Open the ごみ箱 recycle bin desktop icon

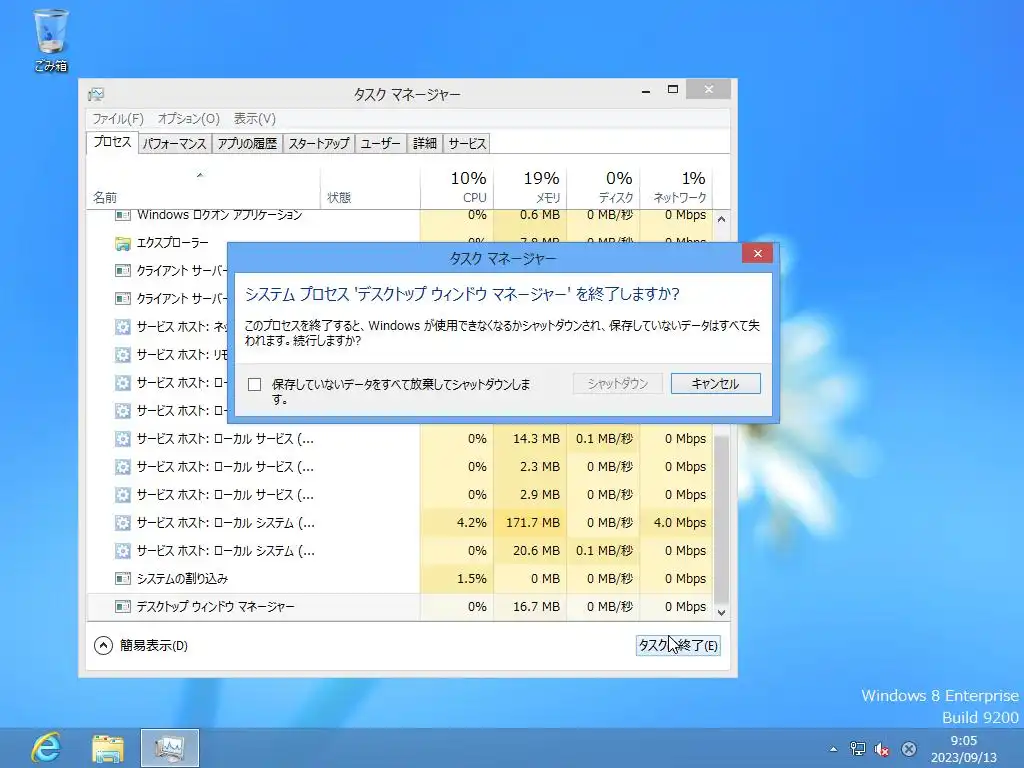click(50, 40)
